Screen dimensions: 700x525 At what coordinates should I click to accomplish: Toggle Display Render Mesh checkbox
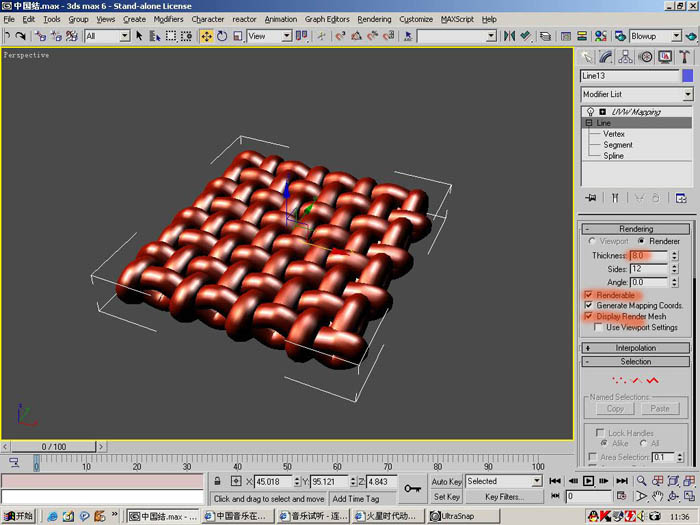(588, 316)
